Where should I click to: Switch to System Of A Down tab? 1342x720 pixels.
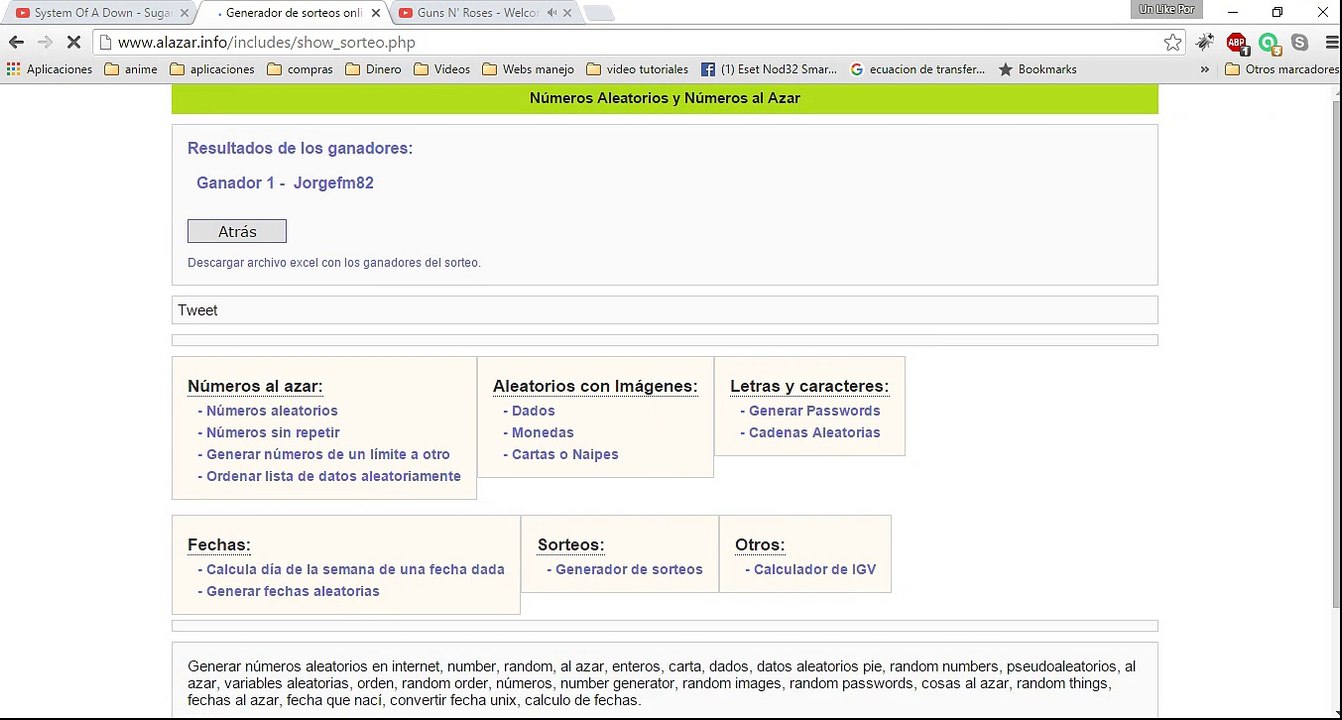(100, 13)
